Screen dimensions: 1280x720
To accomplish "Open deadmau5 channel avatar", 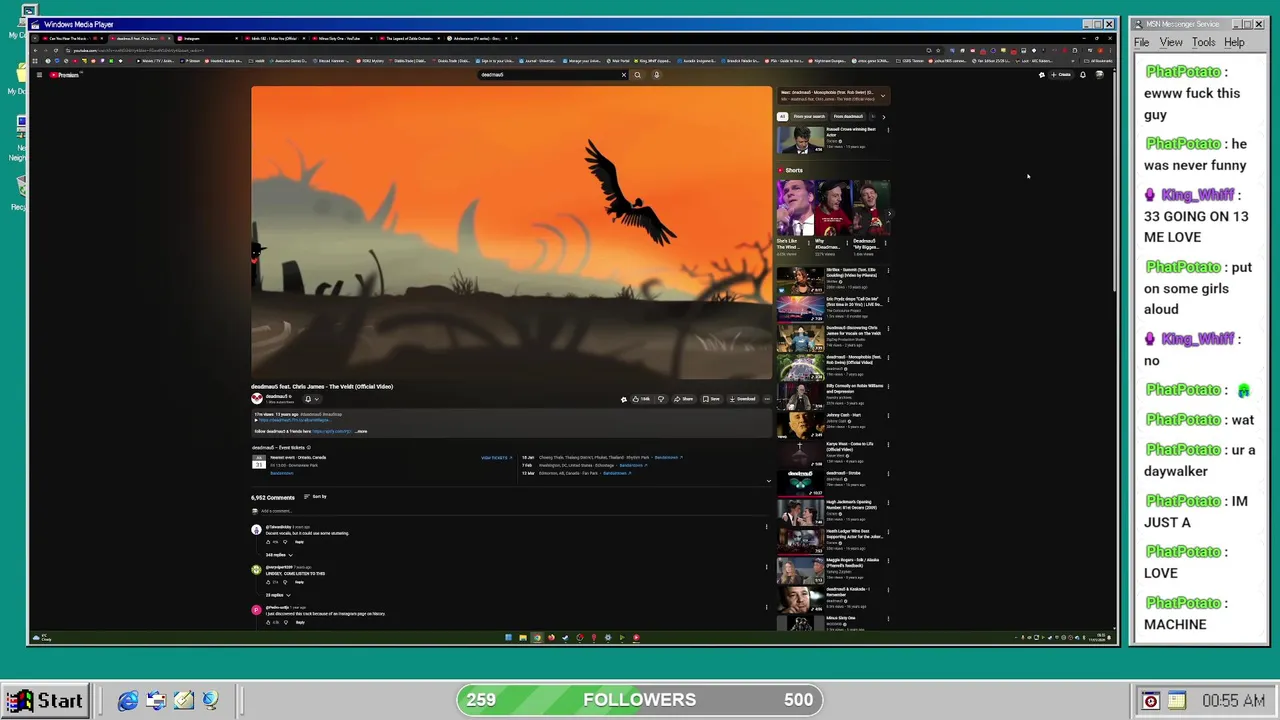I will point(257,398).
